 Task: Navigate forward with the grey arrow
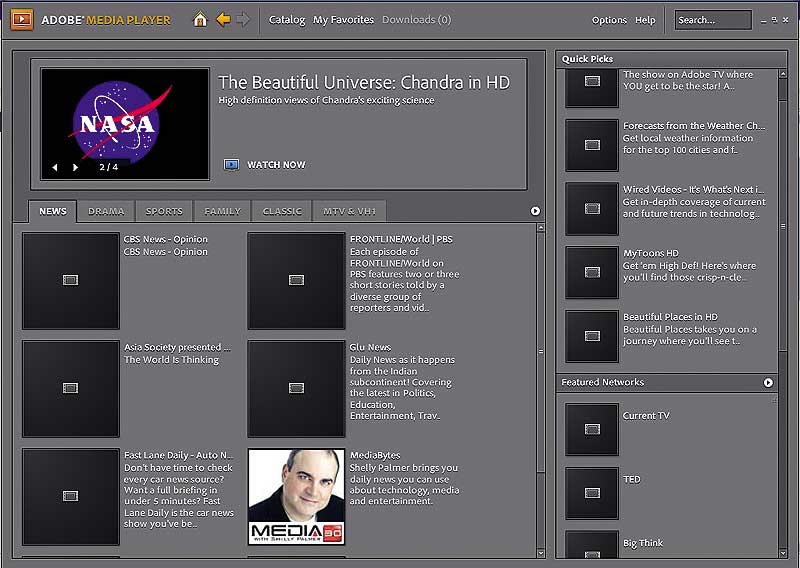tap(243, 19)
